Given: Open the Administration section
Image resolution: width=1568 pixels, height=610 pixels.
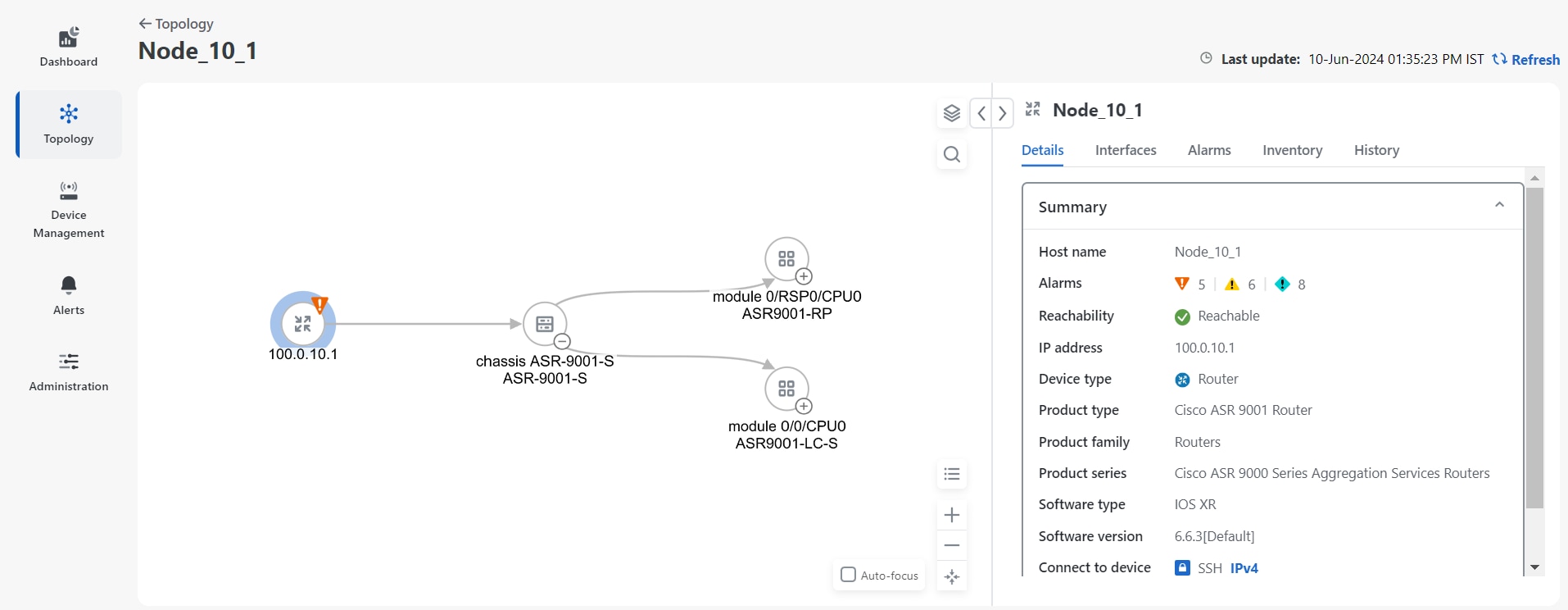Looking at the screenshot, I should (x=69, y=372).
